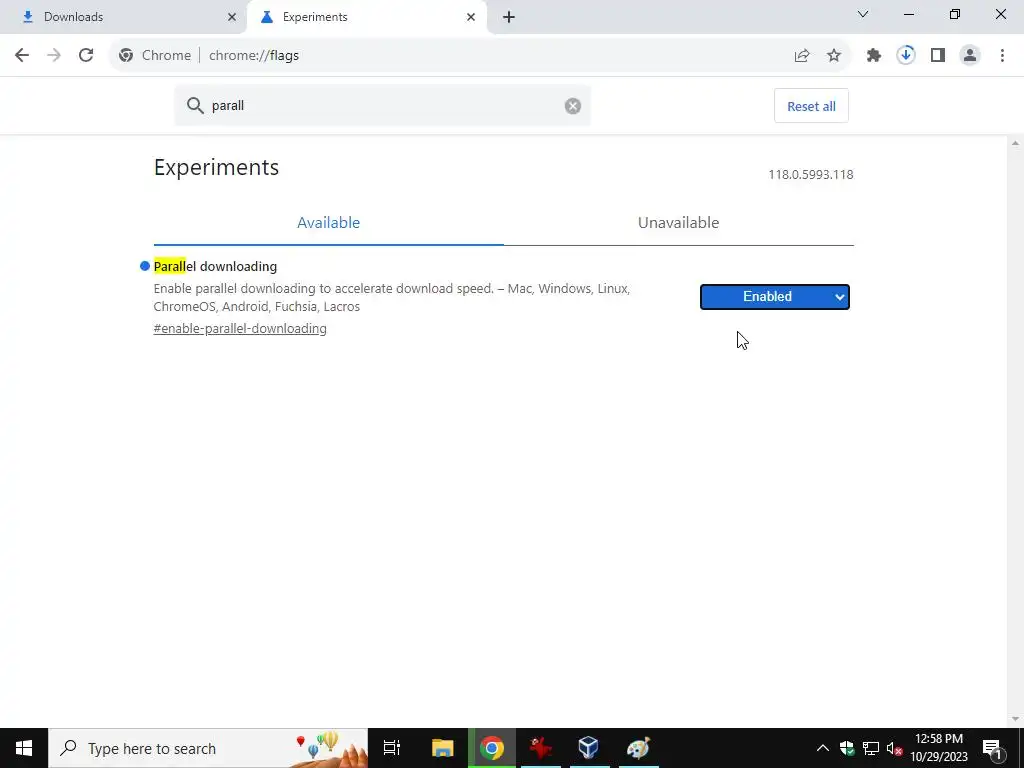Reload the chrome://flags page
1024x768 pixels.
point(86,56)
